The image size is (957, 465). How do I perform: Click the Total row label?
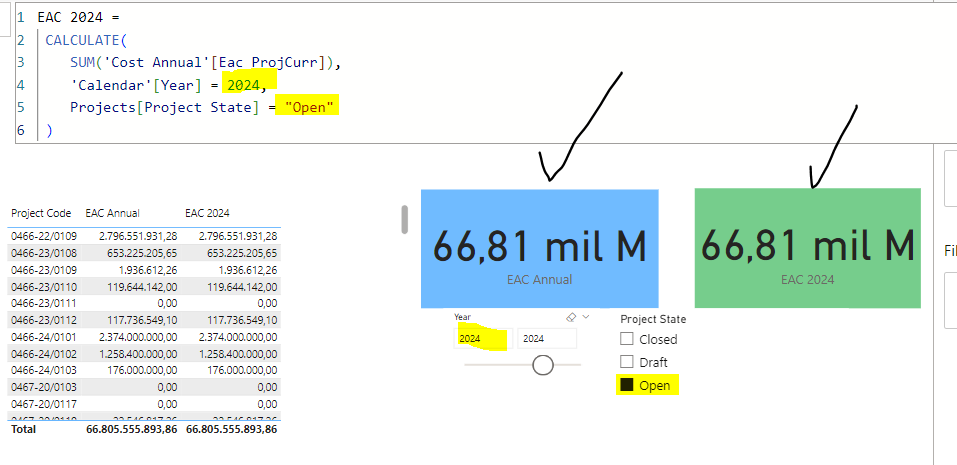(x=23, y=429)
